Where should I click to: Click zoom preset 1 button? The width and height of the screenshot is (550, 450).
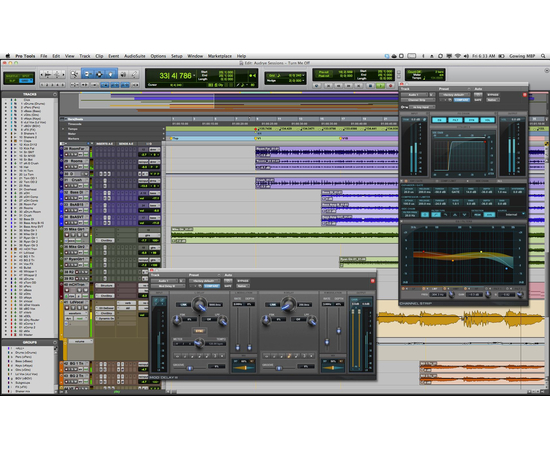42,85
